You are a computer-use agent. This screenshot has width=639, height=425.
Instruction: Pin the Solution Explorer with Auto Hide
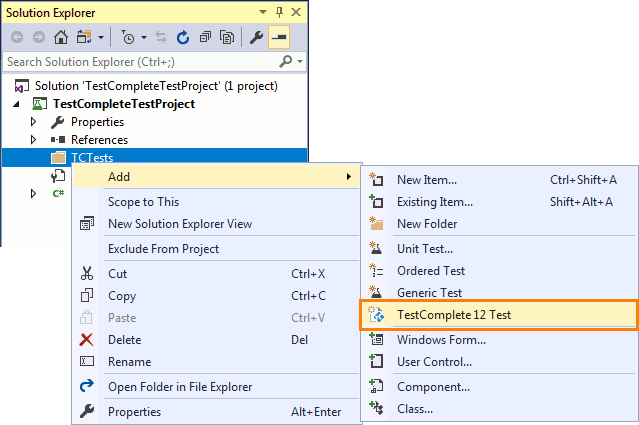pos(277,12)
